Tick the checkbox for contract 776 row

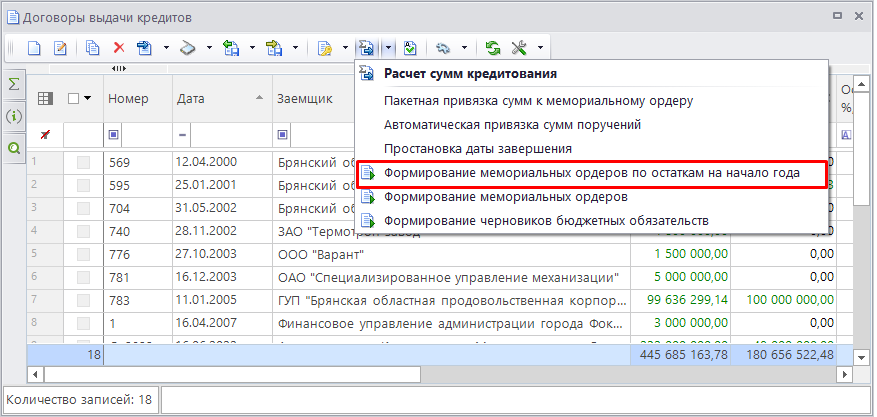coord(83,254)
